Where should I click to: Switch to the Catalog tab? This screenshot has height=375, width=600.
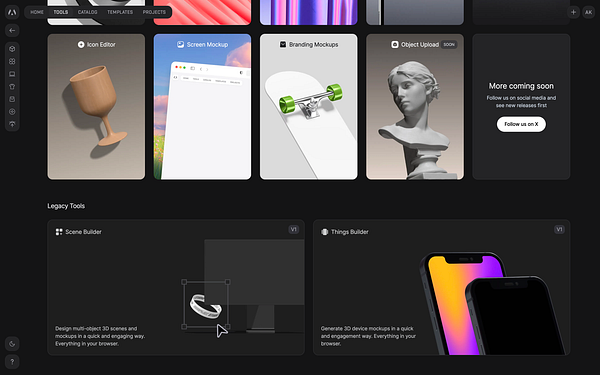(87, 12)
